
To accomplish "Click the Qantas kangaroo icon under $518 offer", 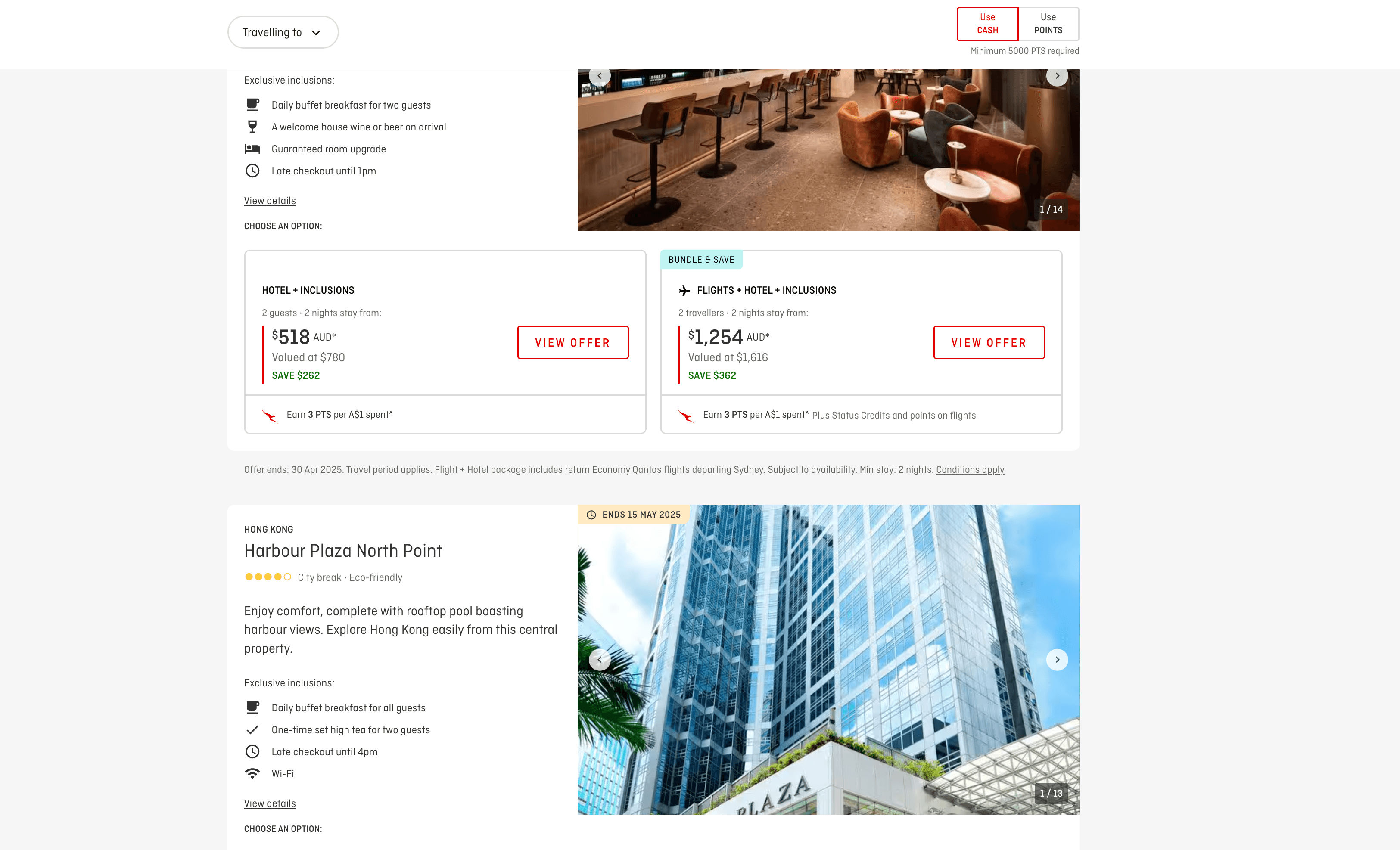I will coord(270,416).
